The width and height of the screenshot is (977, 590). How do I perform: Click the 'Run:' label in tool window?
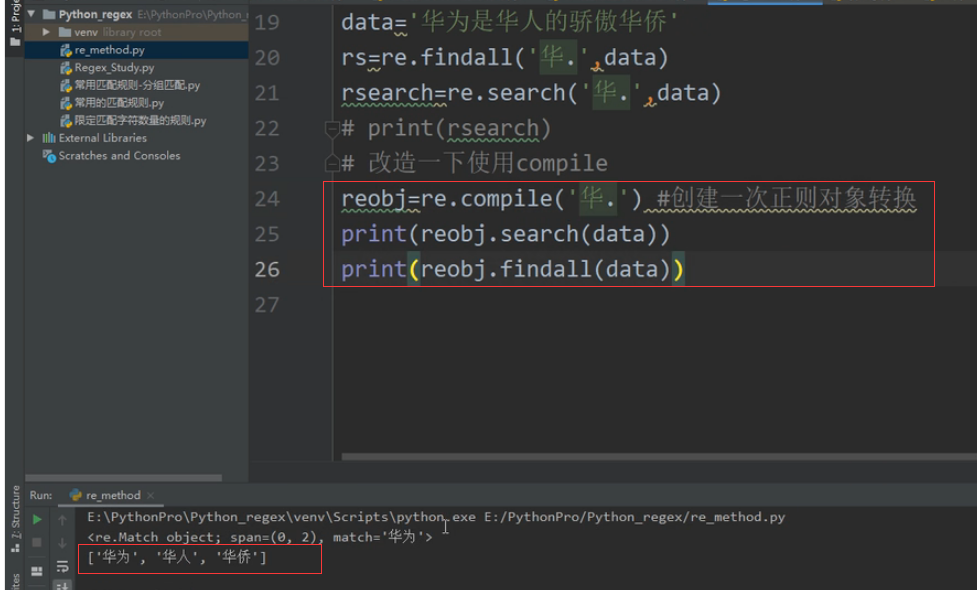coord(41,495)
